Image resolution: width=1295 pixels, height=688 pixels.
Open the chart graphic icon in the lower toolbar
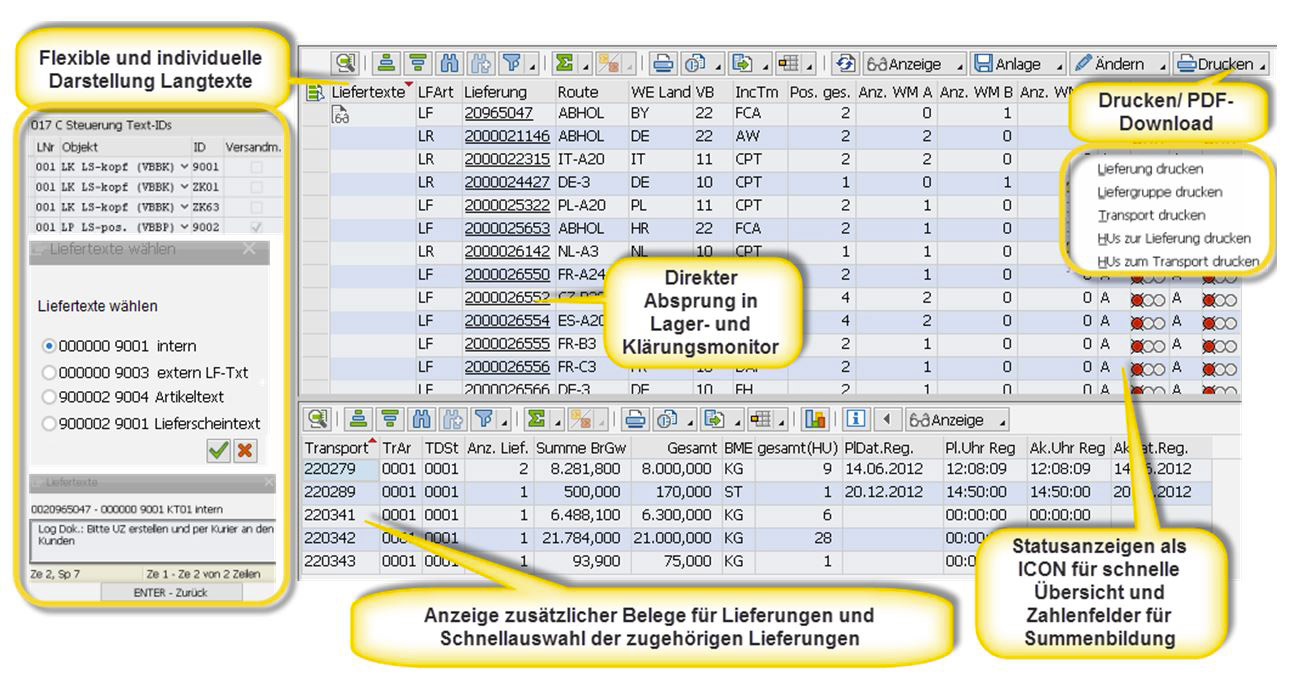[817, 420]
